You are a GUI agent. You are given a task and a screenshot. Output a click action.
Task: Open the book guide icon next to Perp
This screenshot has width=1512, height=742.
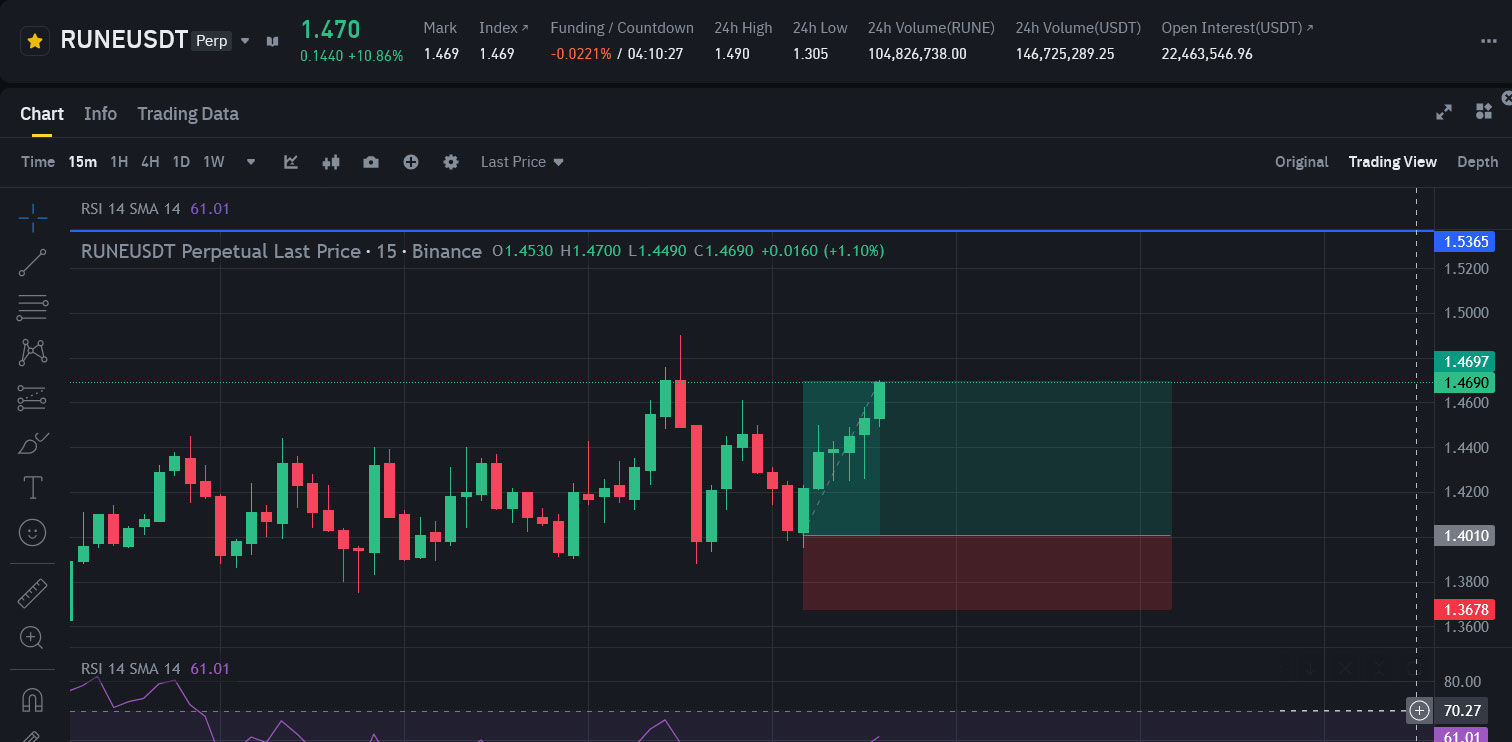272,41
